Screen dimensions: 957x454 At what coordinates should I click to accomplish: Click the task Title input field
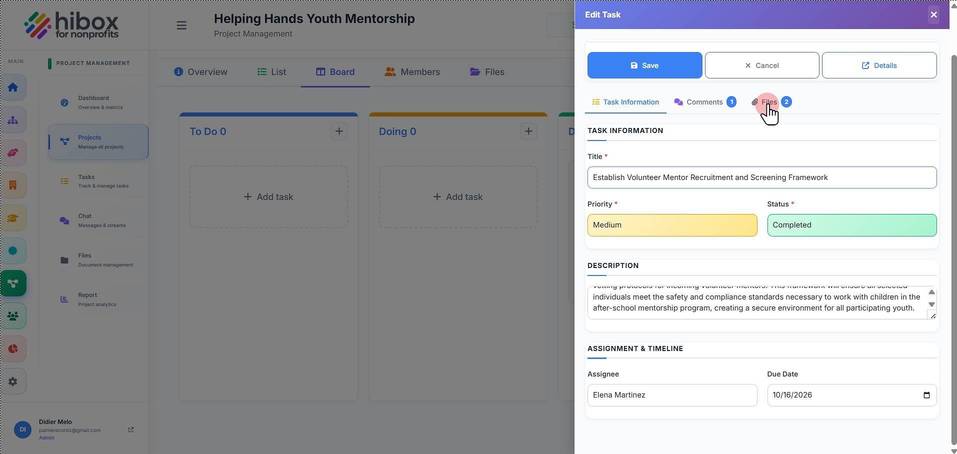(x=762, y=178)
